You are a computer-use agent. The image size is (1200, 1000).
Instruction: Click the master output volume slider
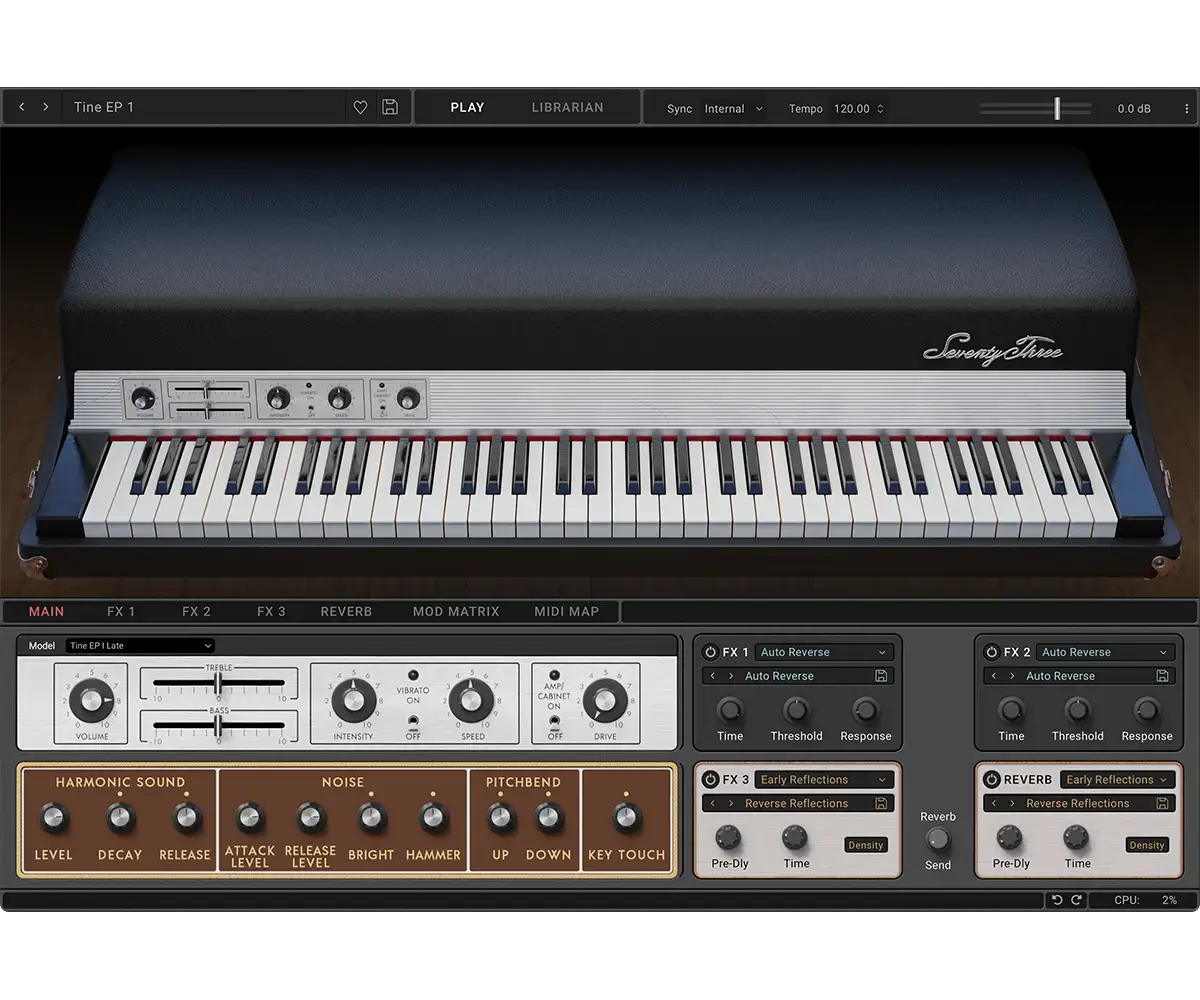click(x=1057, y=108)
